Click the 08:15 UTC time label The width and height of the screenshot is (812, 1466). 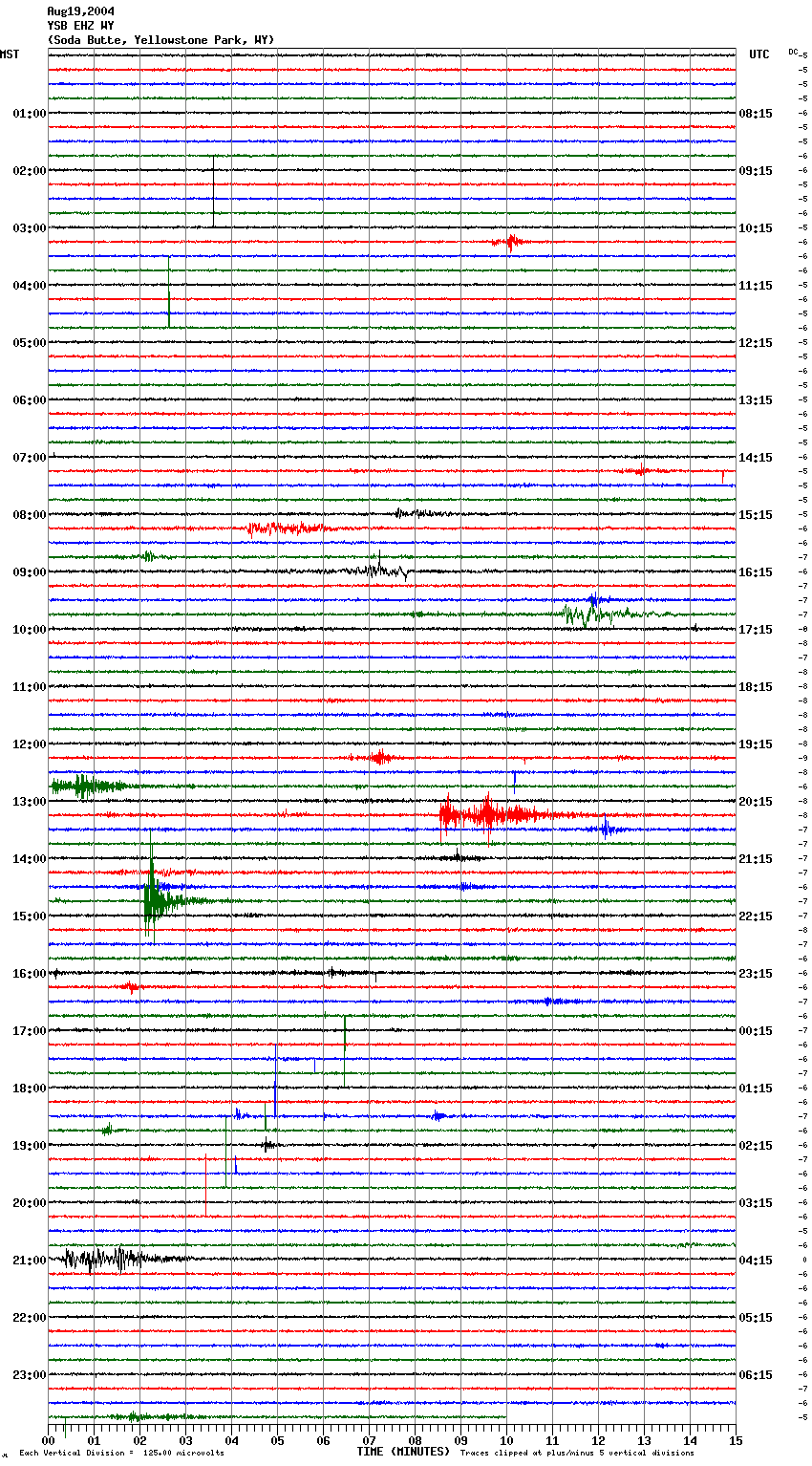coord(756,114)
